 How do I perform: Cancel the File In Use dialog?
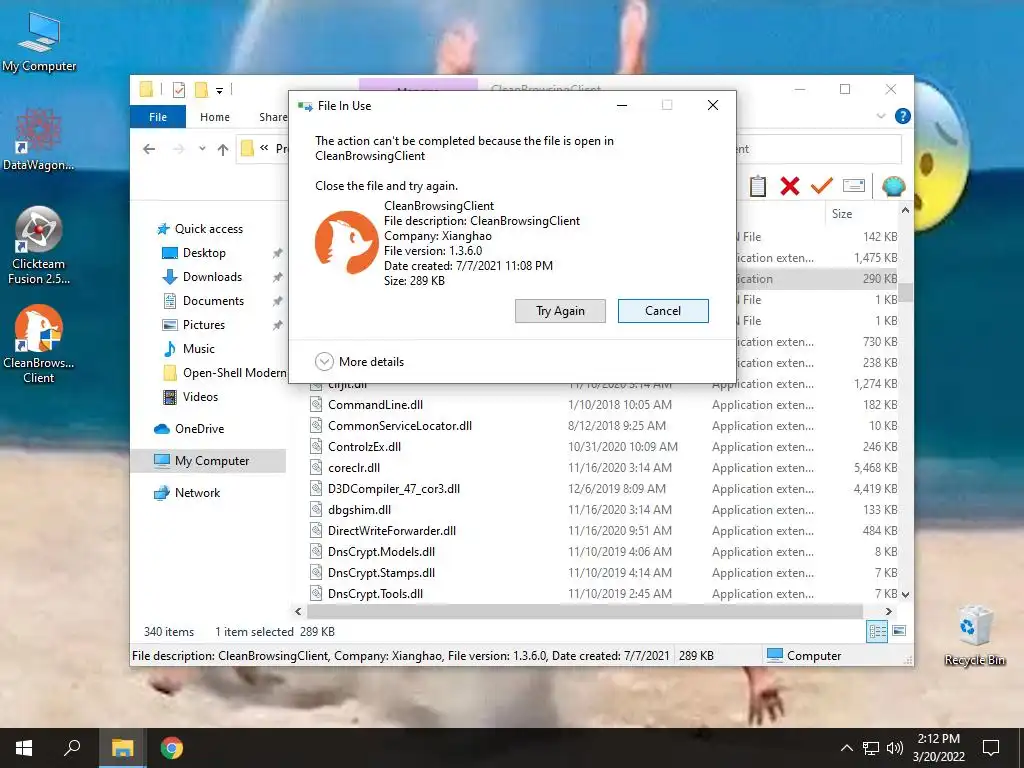click(x=663, y=311)
